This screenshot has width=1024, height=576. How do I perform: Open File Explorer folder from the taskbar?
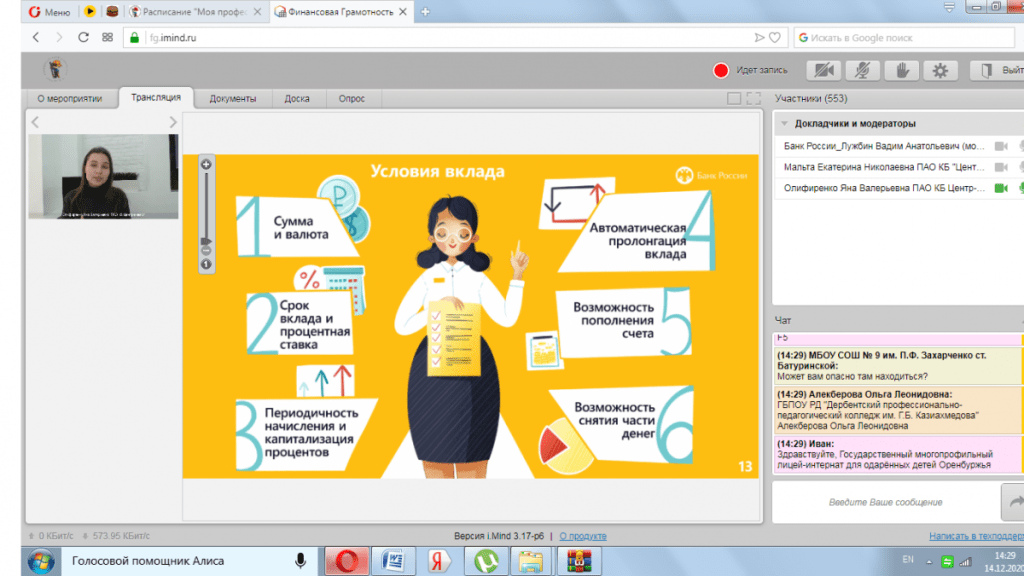531,561
